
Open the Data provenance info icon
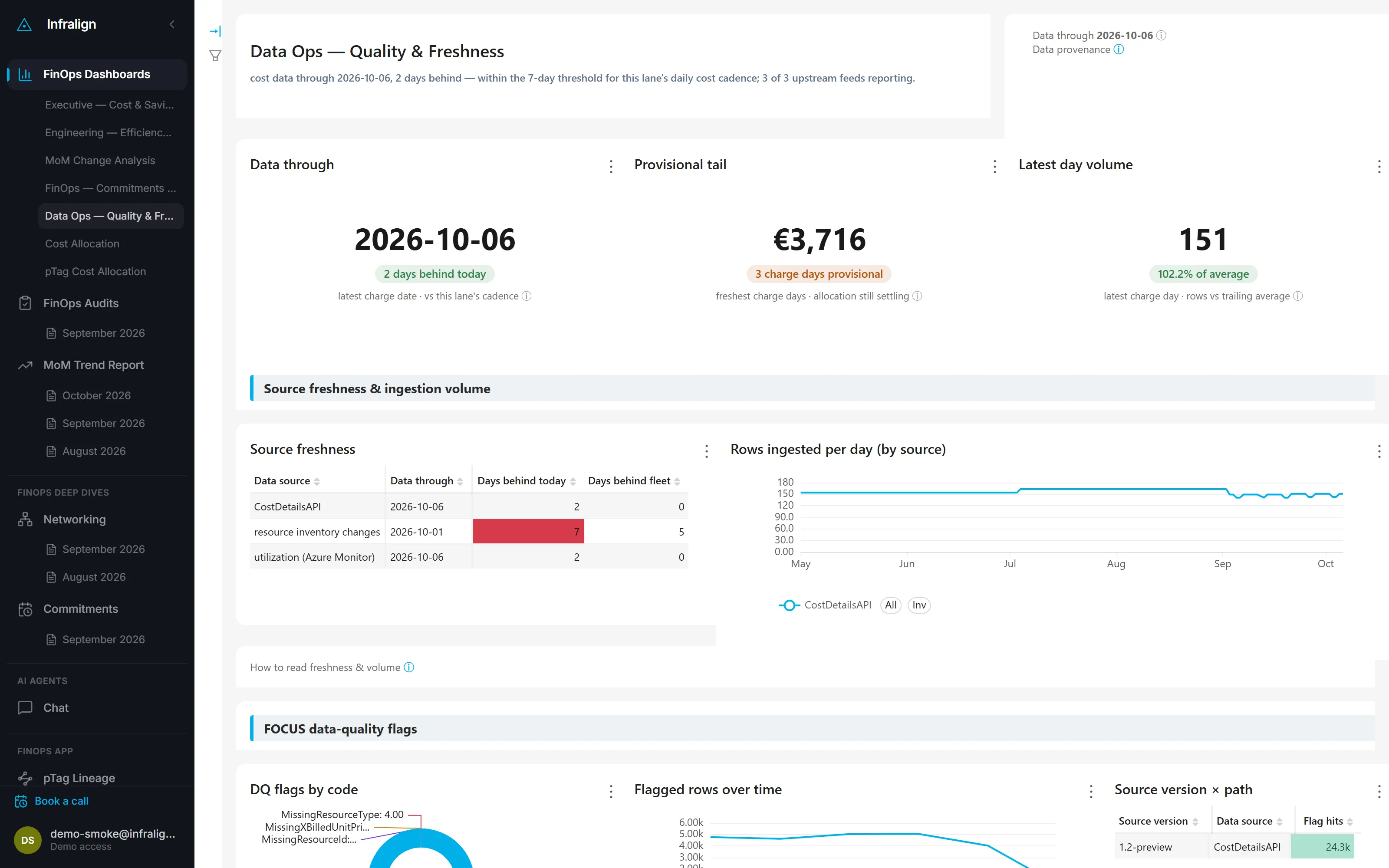pyautogui.click(x=1119, y=49)
